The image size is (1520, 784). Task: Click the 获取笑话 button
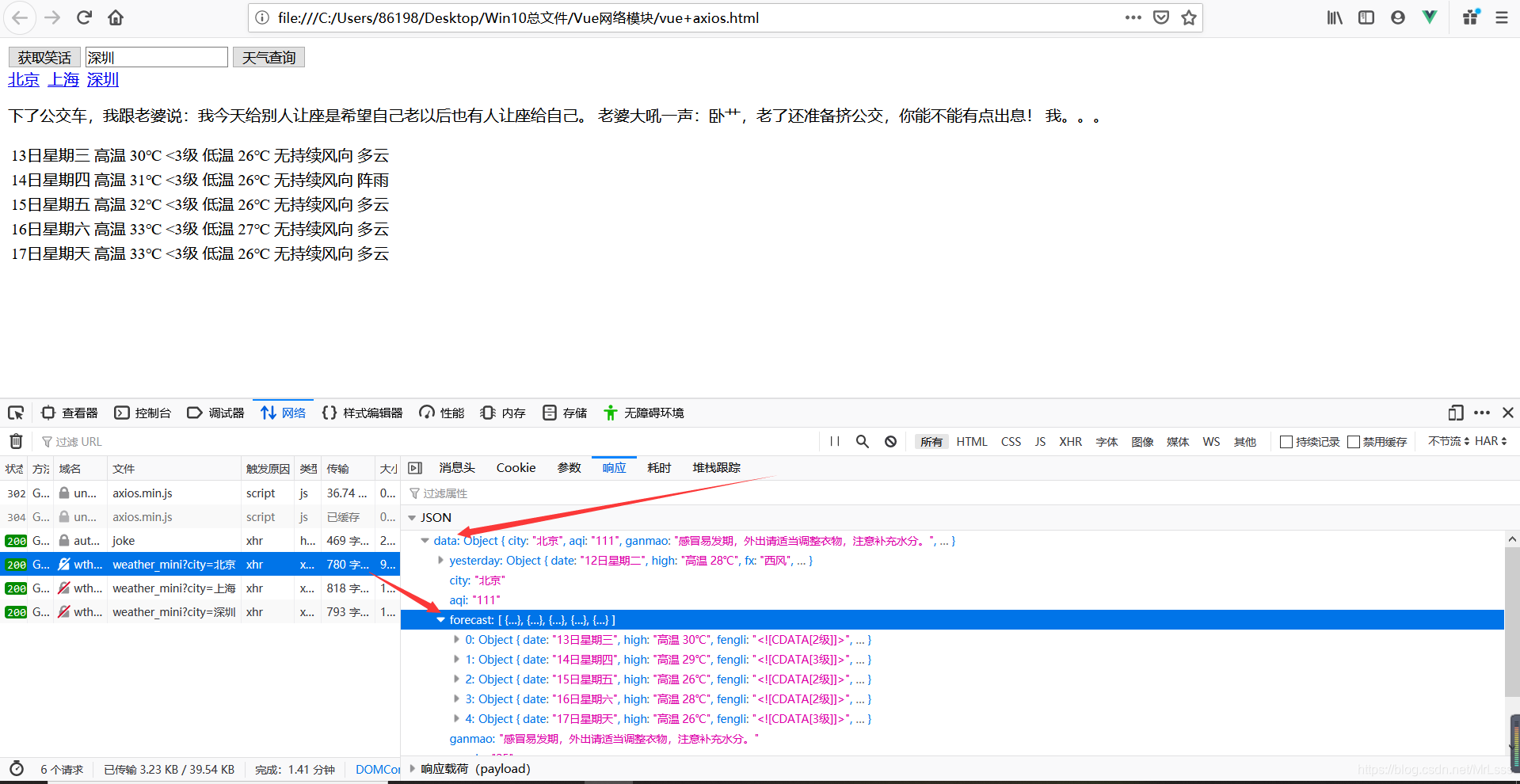pos(44,57)
